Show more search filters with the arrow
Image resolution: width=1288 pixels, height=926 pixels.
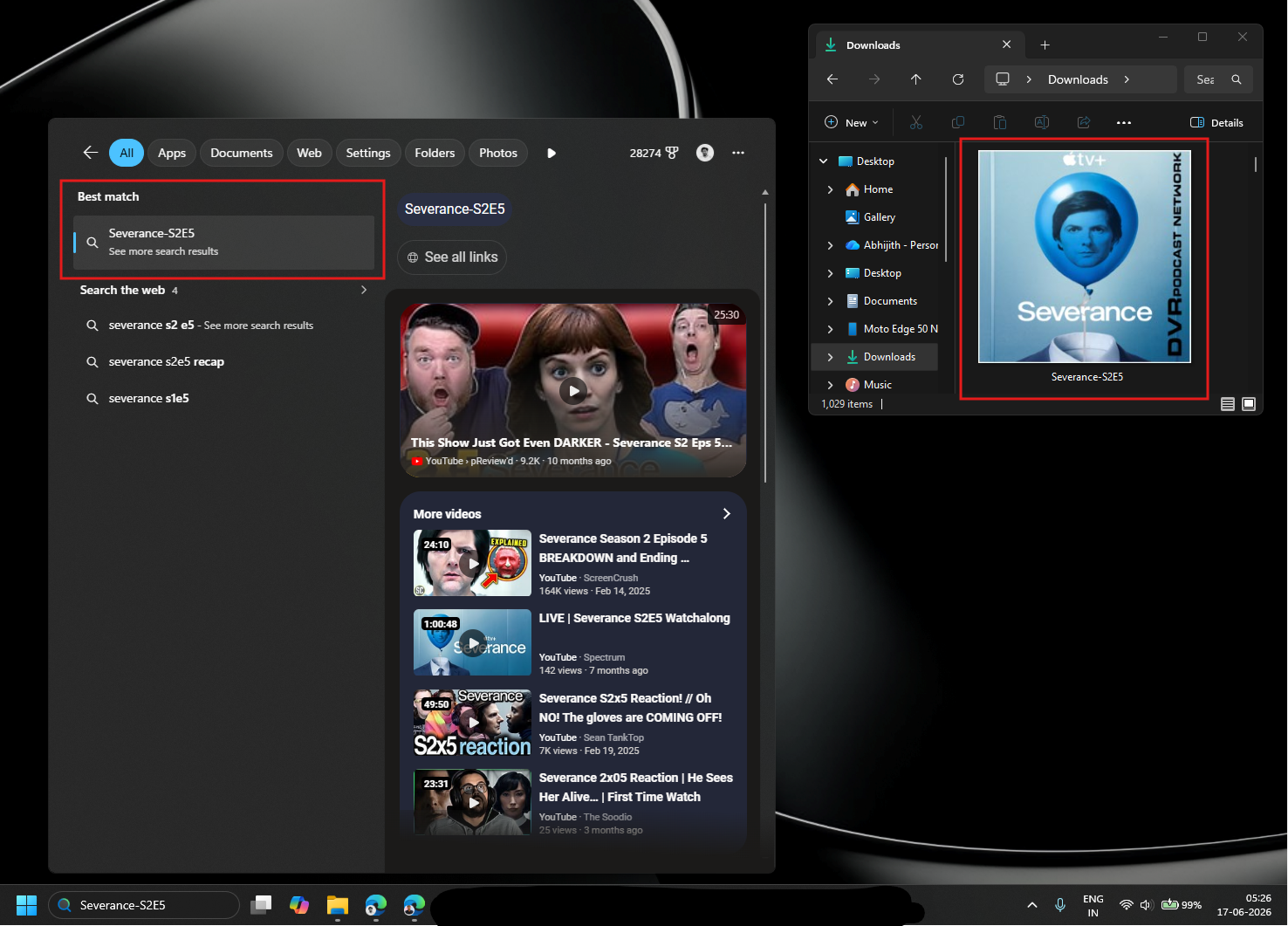pyautogui.click(x=552, y=153)
